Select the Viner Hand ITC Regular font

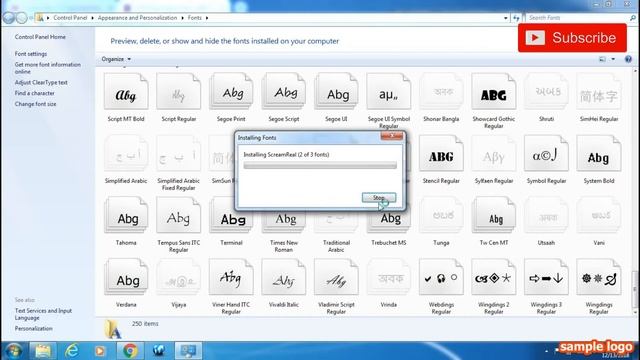[x=231, y=277]
